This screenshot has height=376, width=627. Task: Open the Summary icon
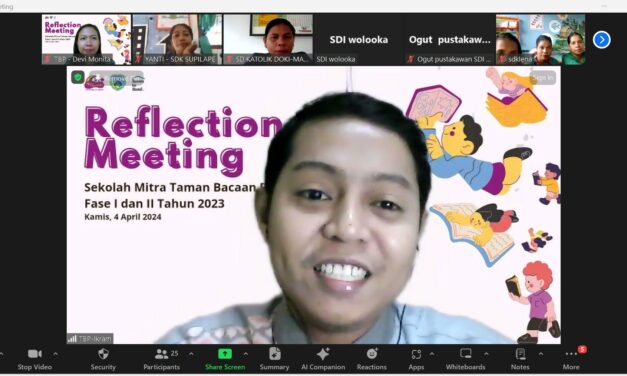pyautogui.click(x=275, y=354)
